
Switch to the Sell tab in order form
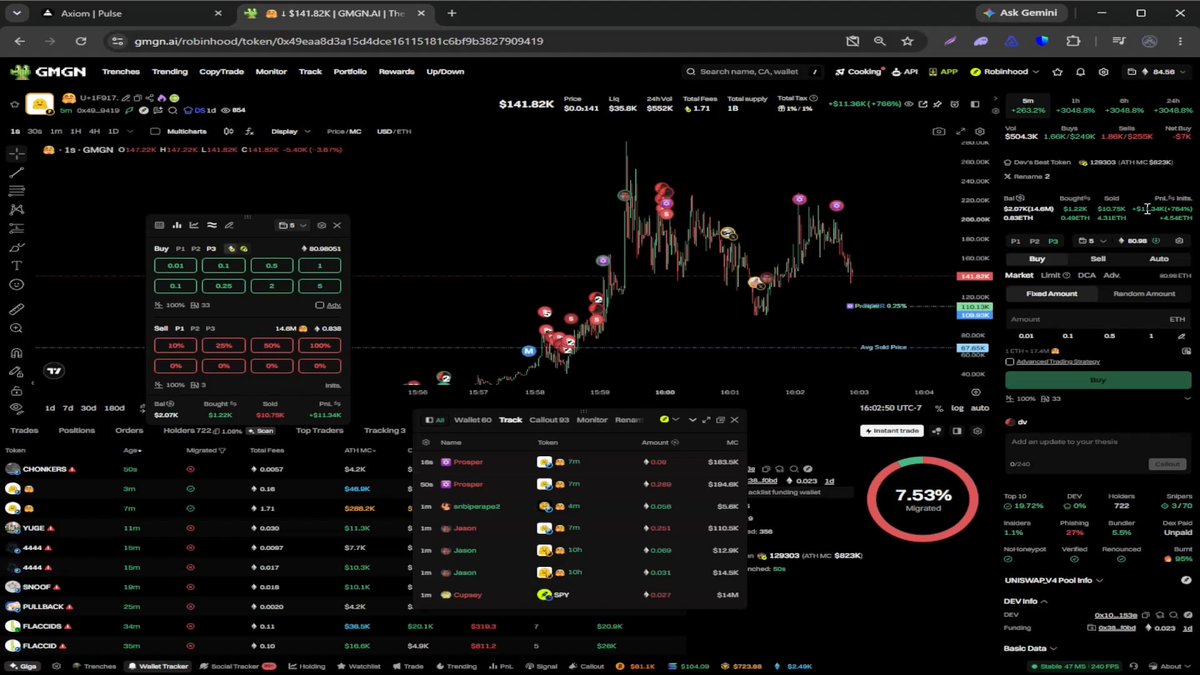click(x=1098, y=258)
